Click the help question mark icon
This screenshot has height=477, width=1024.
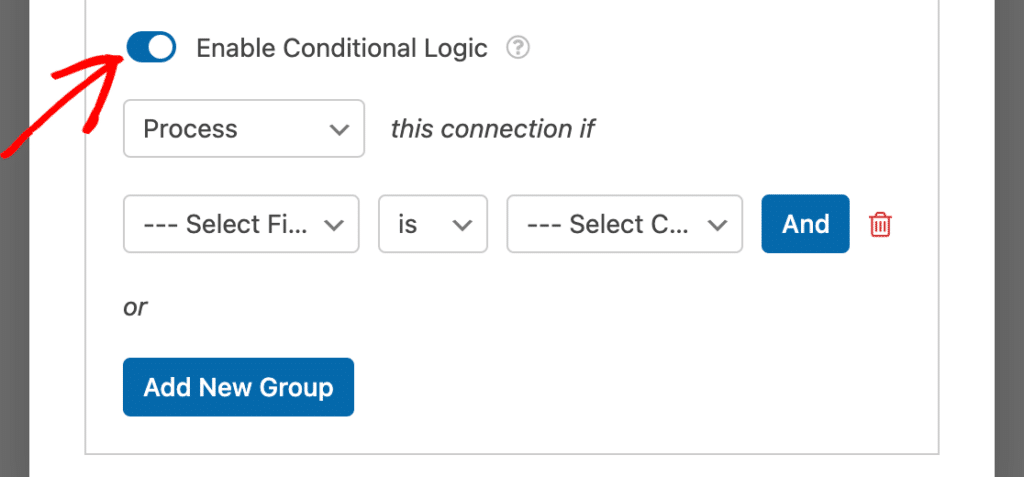[x=517, y=47]
